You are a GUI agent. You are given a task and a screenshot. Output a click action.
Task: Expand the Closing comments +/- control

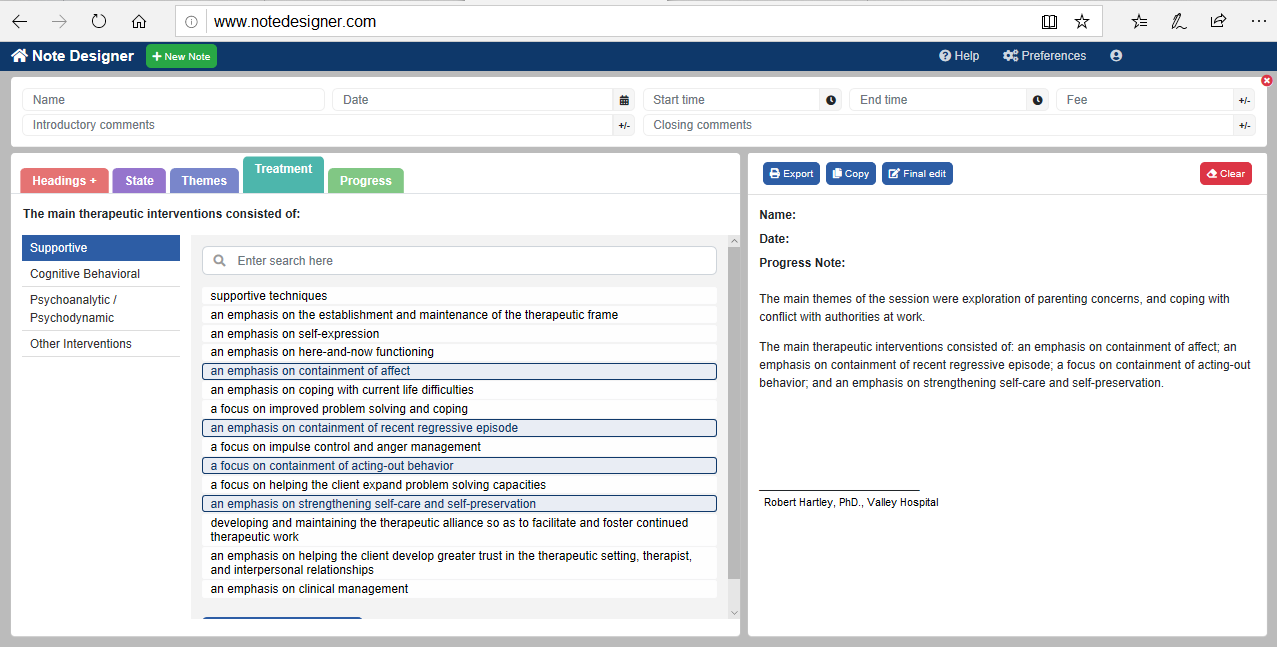coord(1244,125)
